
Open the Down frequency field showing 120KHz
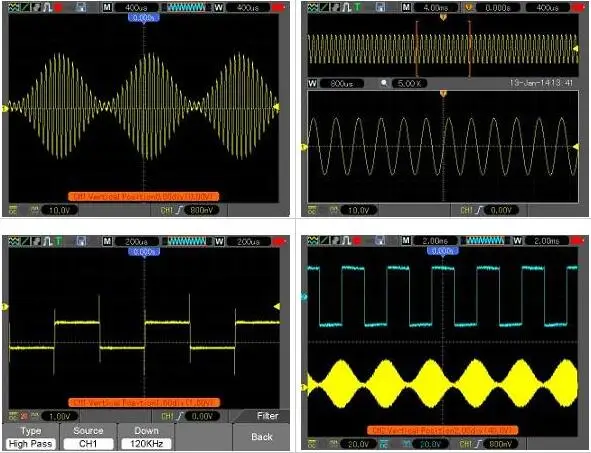pyautogui.click(x=146, y=444)
